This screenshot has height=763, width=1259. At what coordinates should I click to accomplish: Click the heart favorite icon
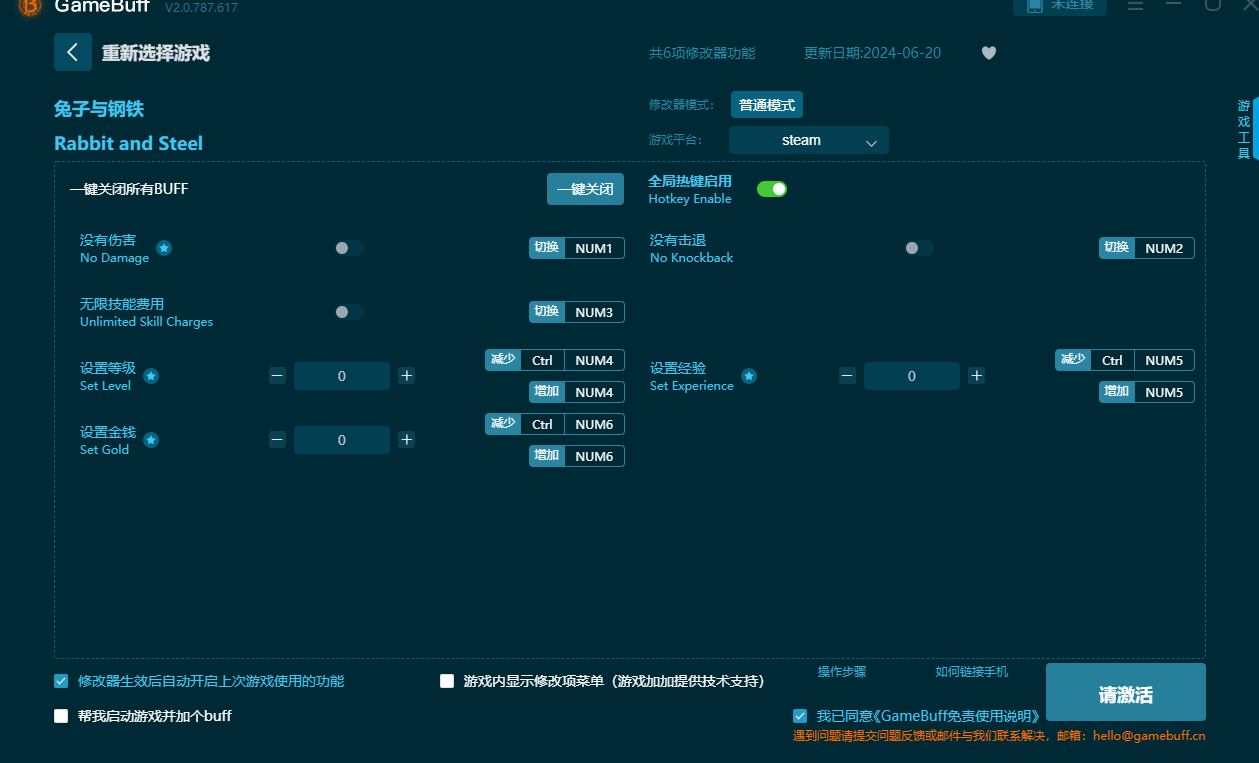click(x=989, y=53)
